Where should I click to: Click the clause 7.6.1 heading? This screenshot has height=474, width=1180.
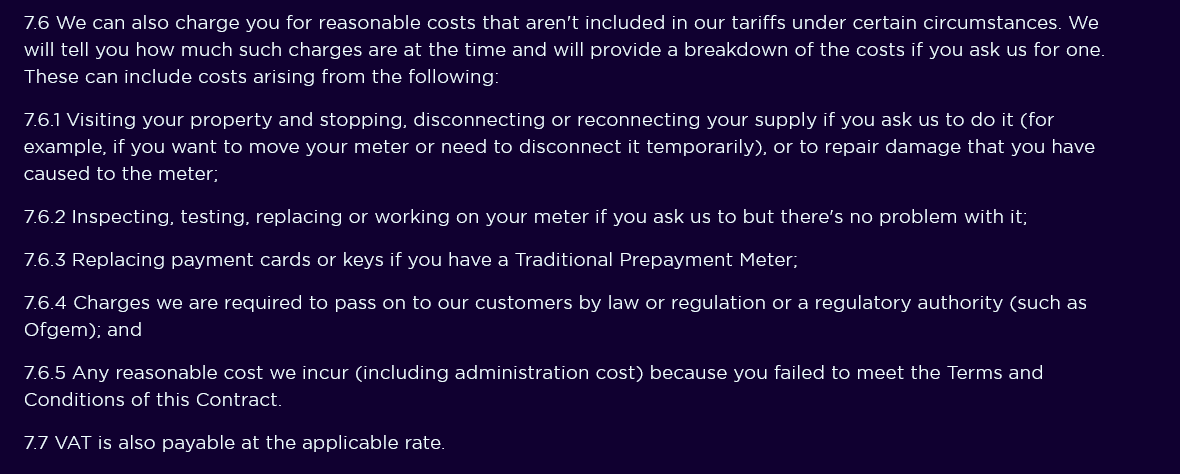(42, 120)
